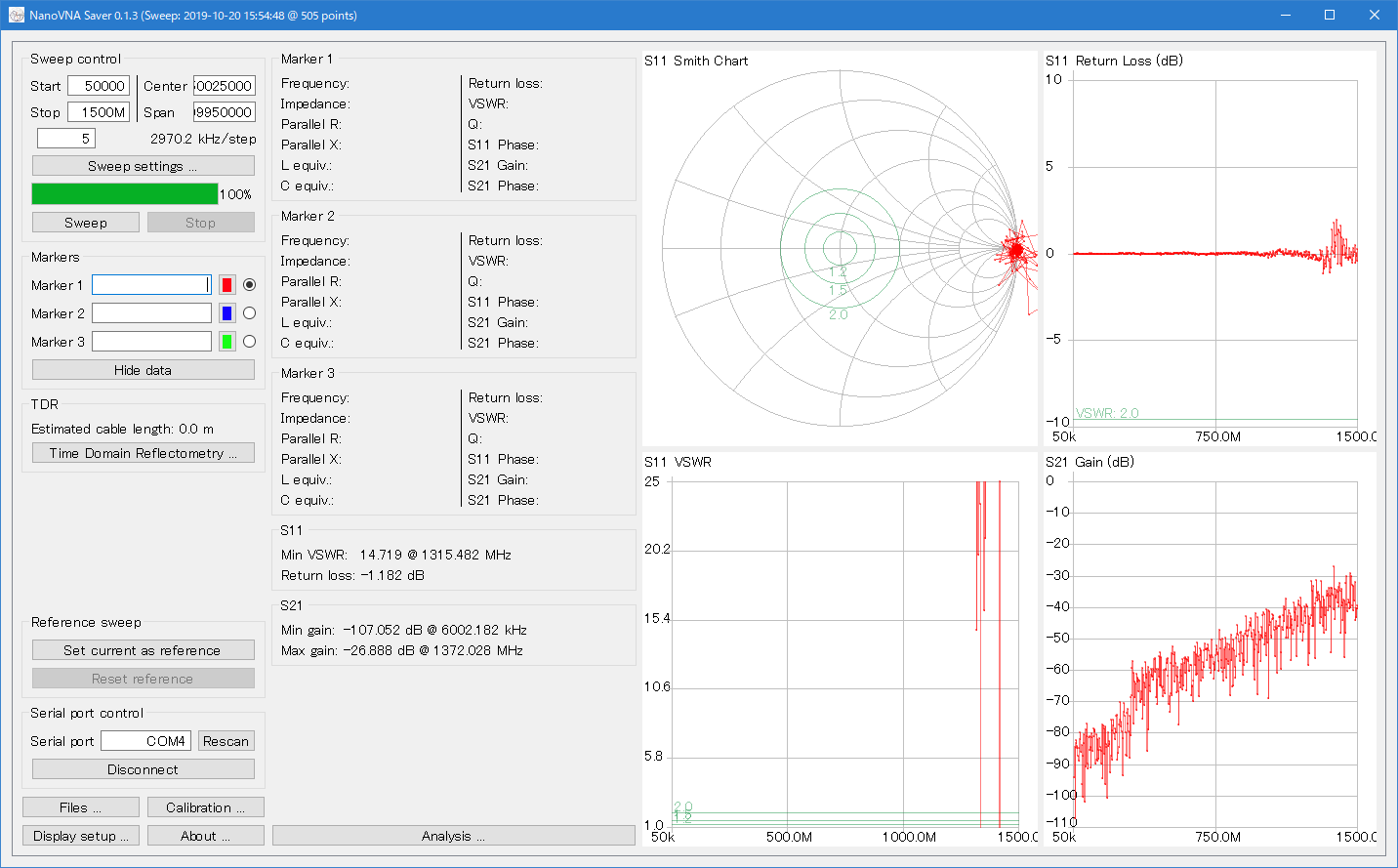1398x868 pixels.
Task: Click the 2970.2 kHz/step label
Action: tap(203, 139)
